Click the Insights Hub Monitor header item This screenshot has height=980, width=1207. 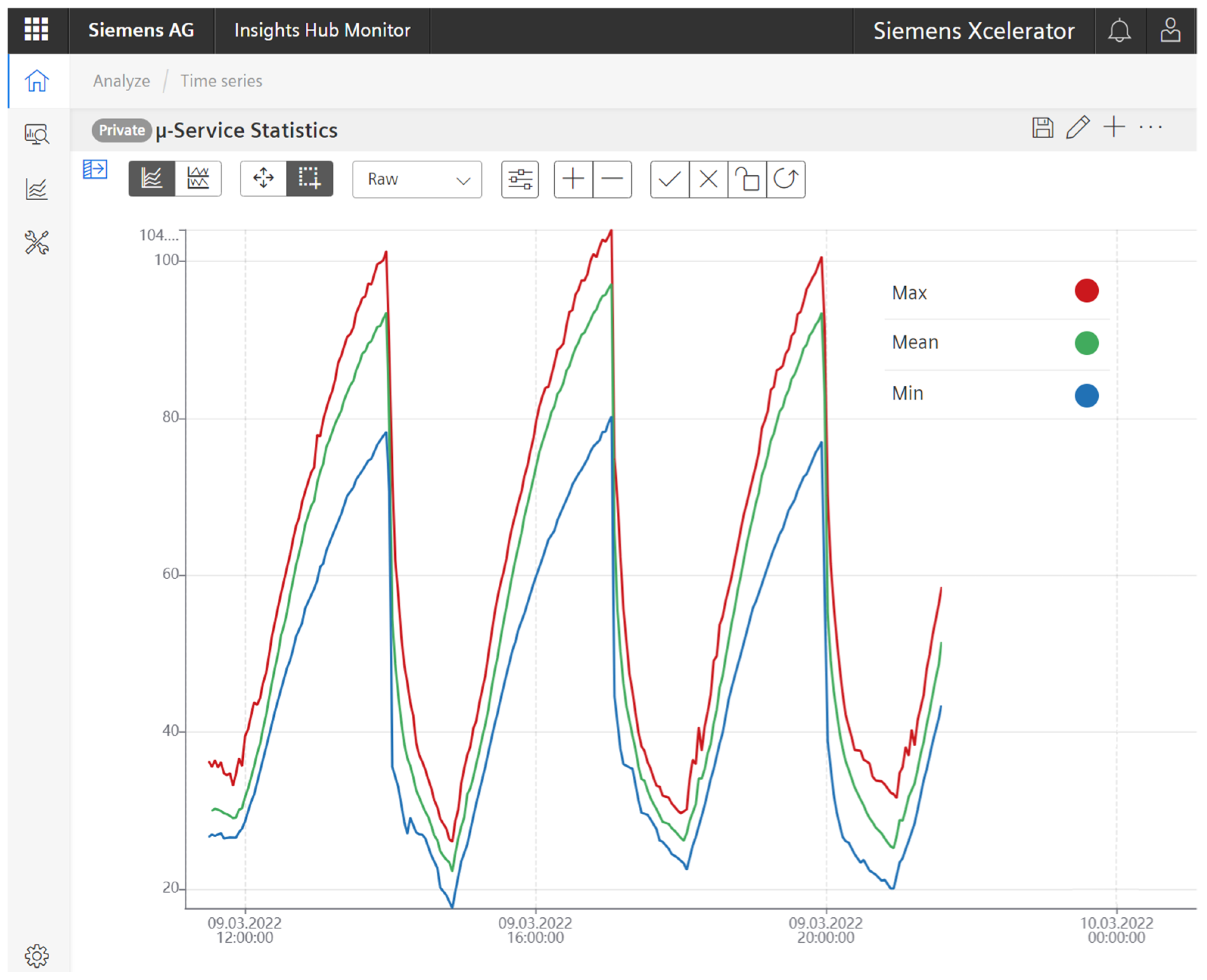[322, 31]
